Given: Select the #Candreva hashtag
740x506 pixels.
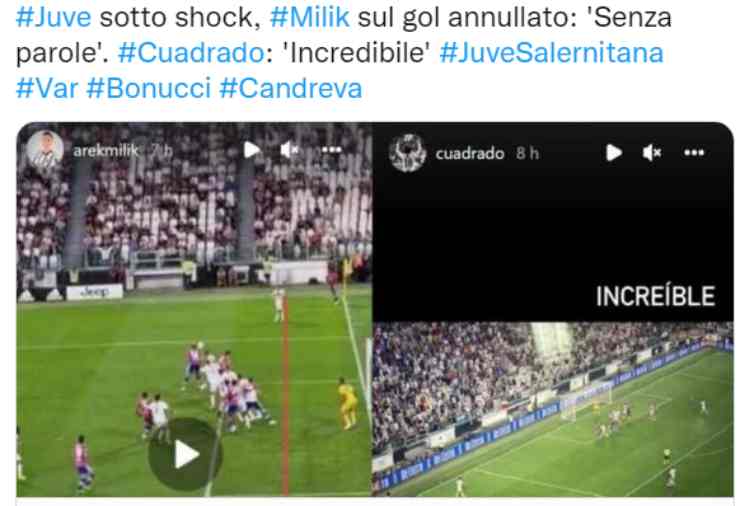Looking at the screenshot, I should (x=291, y=88).
